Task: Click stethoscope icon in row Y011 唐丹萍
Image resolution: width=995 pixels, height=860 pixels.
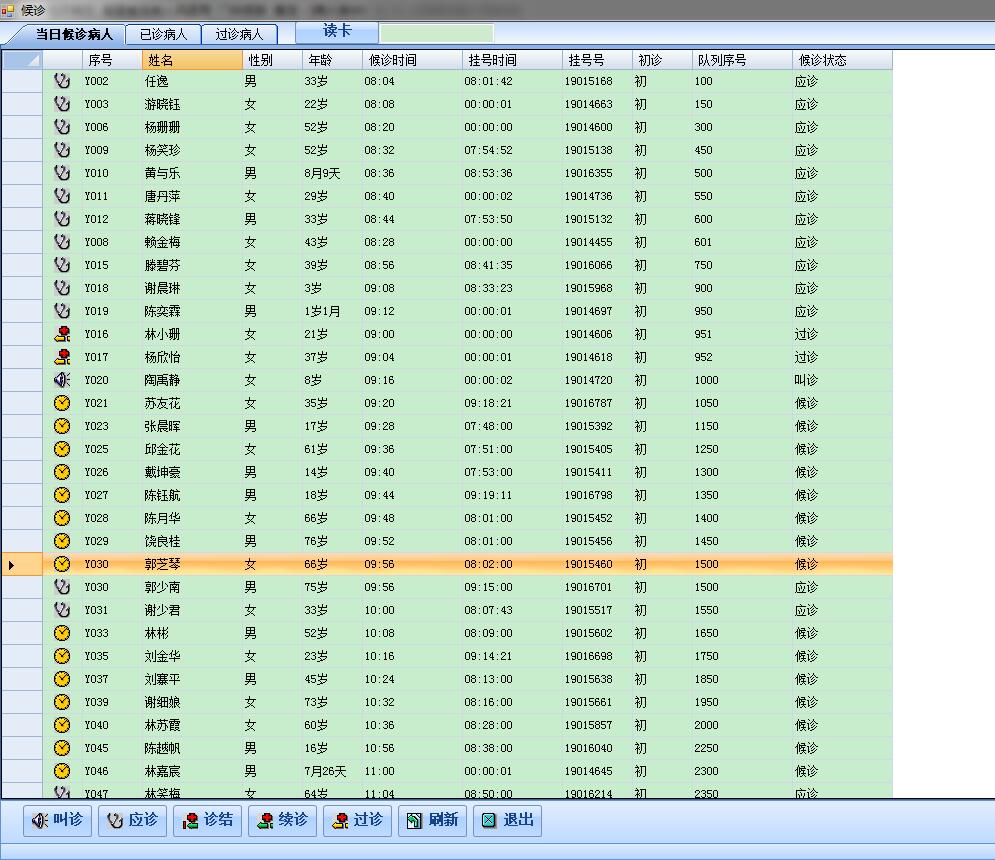Action: (62, 196)
